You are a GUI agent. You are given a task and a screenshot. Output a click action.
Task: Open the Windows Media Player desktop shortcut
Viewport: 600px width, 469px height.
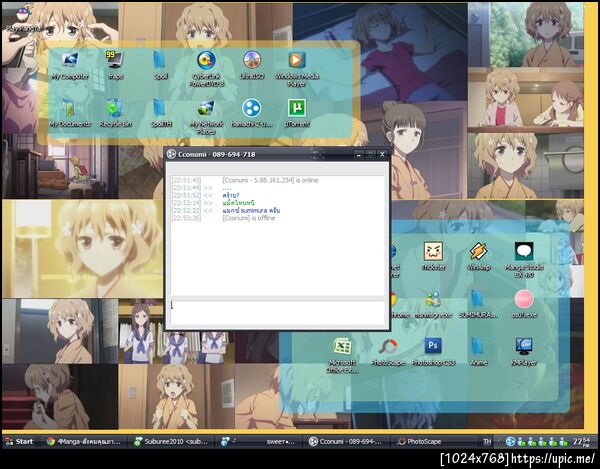[297, 69]
